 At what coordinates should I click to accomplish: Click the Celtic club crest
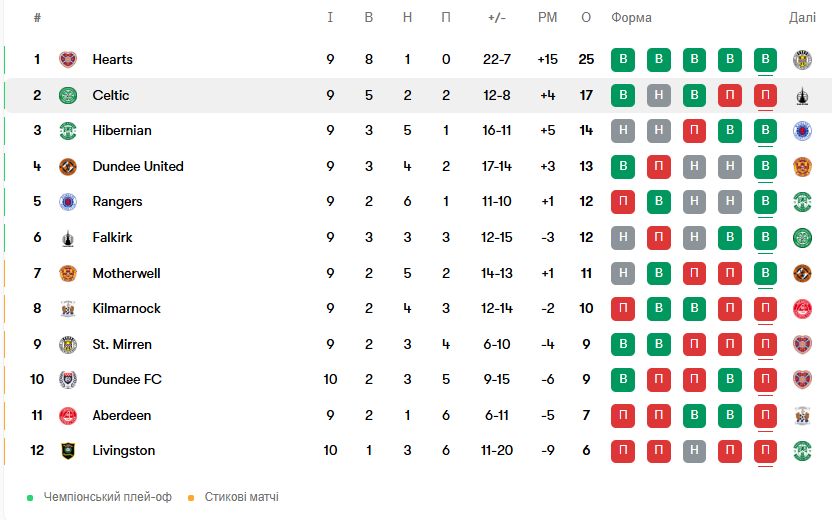[x=68, y=95]
